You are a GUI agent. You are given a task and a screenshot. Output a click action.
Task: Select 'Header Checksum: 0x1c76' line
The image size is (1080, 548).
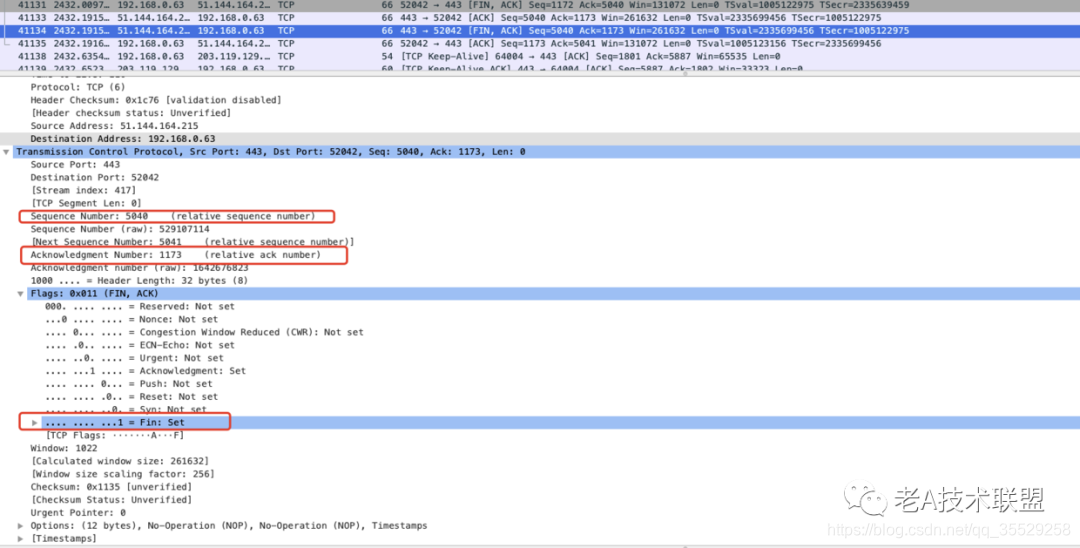coord(156,100)
